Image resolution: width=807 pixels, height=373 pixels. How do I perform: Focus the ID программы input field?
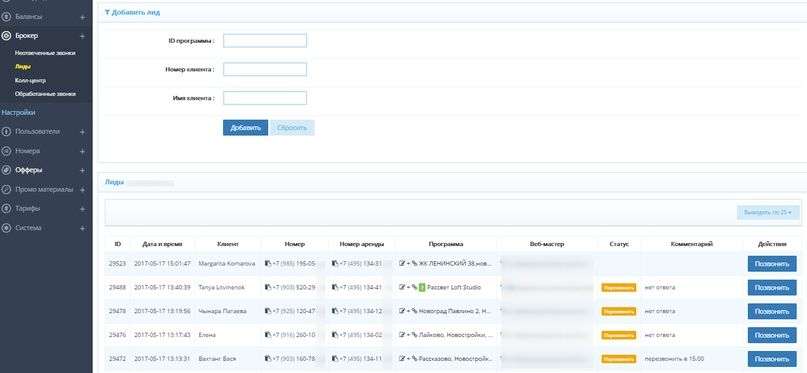click(265, 41)
